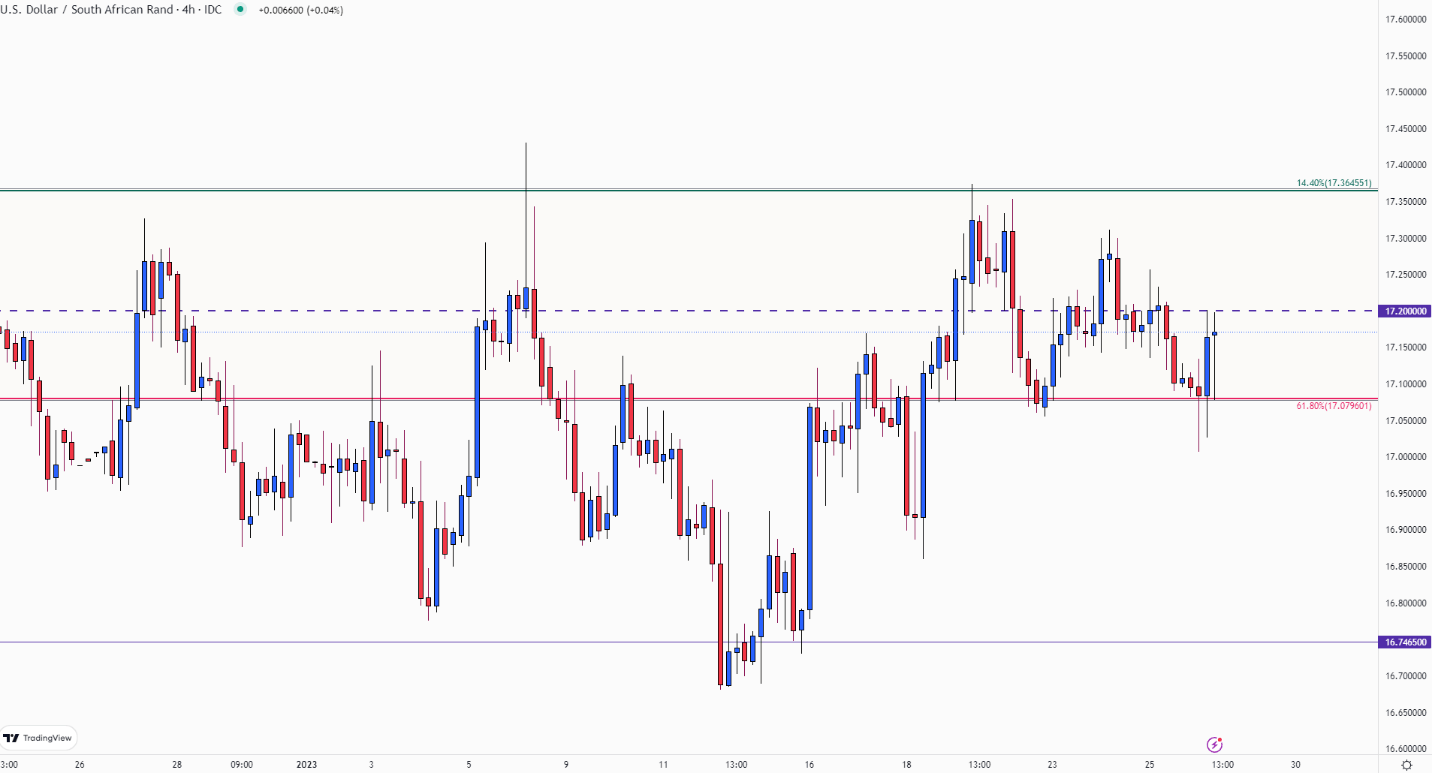Screen dimensions: 1432x773
Task: Select the dashed blue line at 17.200000
Action: coord(688,311)
